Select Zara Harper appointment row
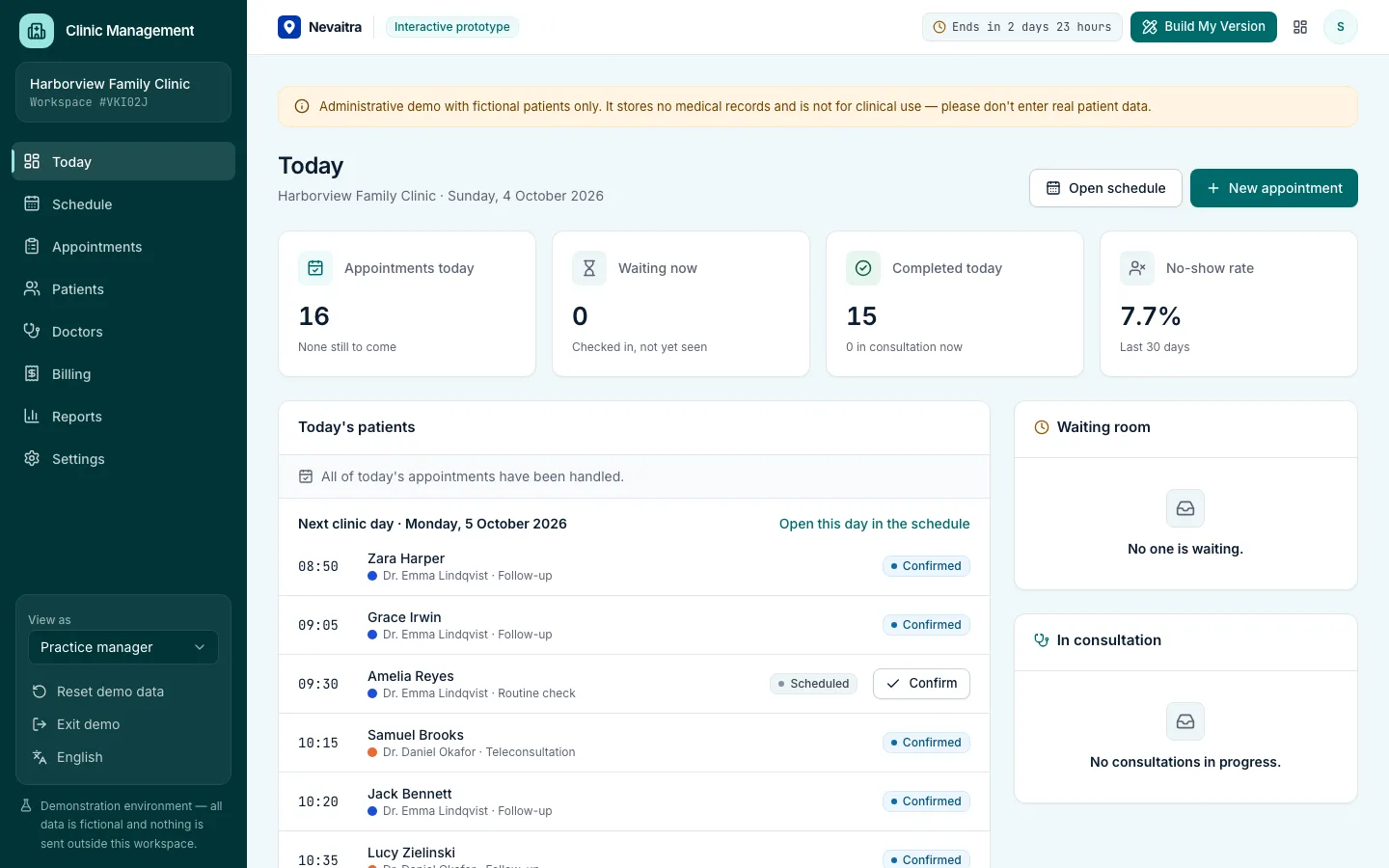 (634, 566)
